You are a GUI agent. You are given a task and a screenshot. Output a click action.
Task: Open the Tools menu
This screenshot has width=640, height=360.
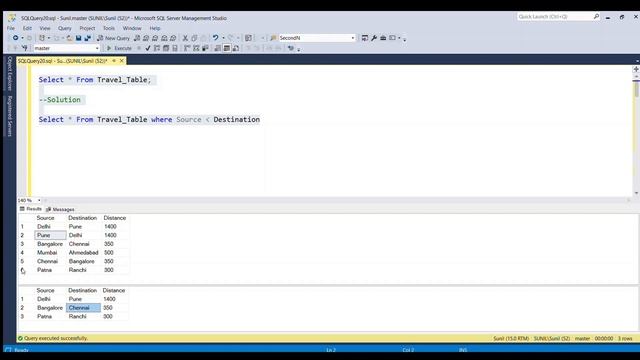tap(109, 28)
